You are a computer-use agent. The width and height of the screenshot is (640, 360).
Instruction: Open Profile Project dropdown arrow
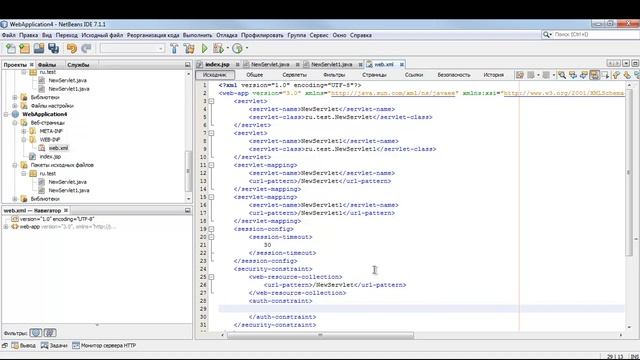pyautogui.click(x=247, y=49)
